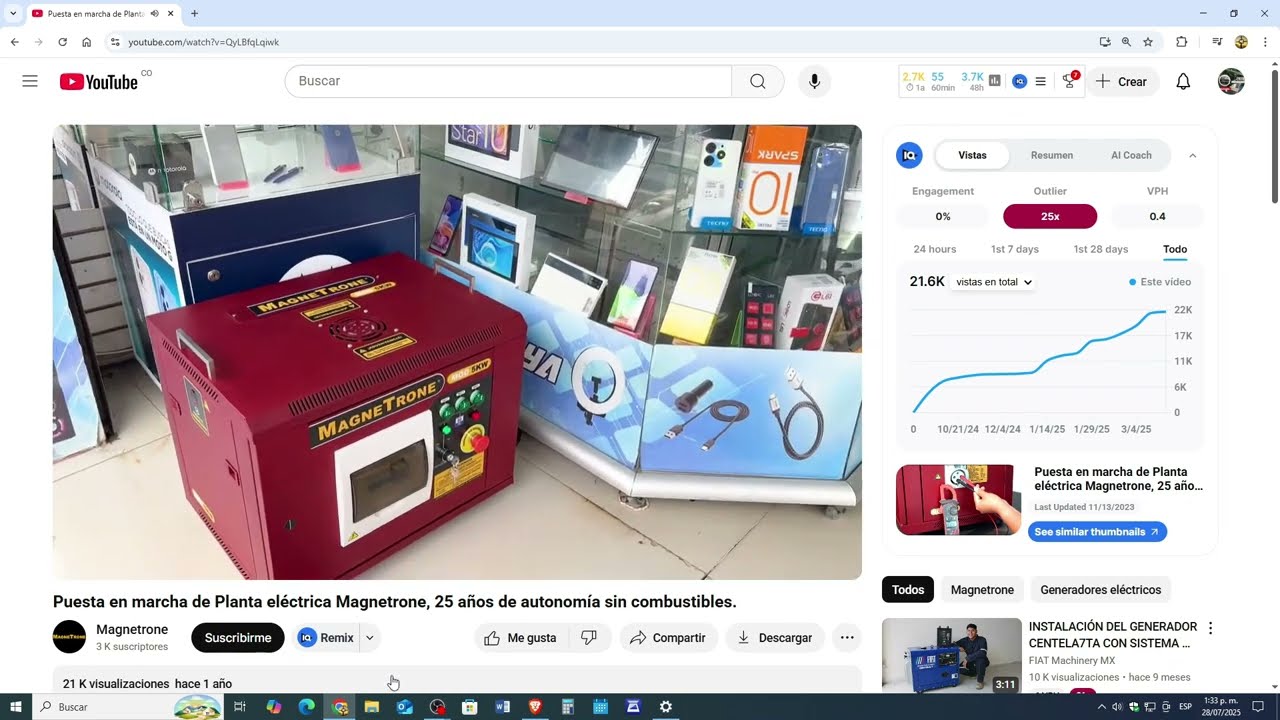Screen dimensions: 1280x720
Task: Like the video with Me gusta
Action: coord(521,638)
